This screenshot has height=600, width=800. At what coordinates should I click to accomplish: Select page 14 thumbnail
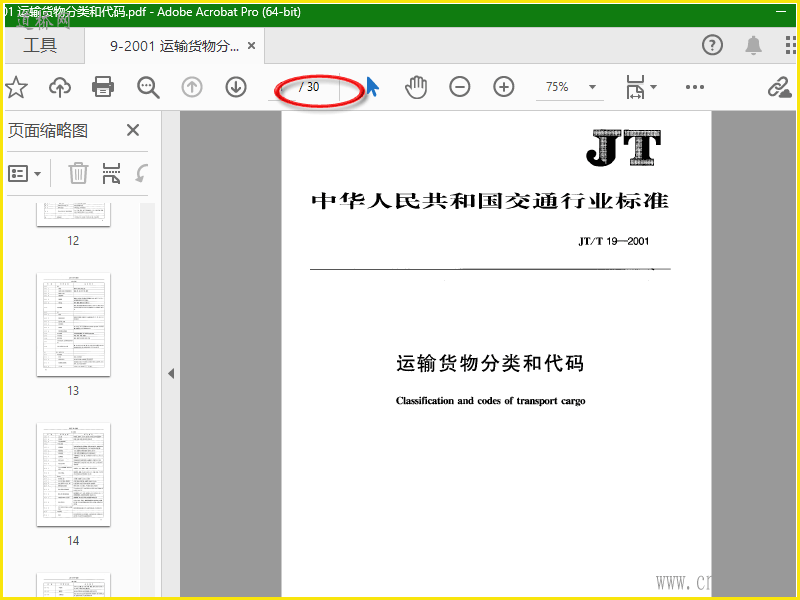(73, 475)
